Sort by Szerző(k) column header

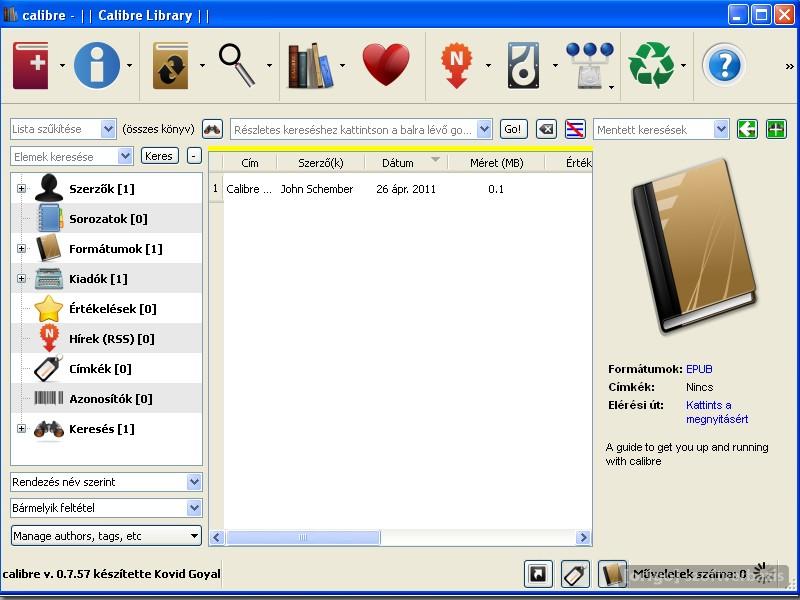[x=320, y=163]
